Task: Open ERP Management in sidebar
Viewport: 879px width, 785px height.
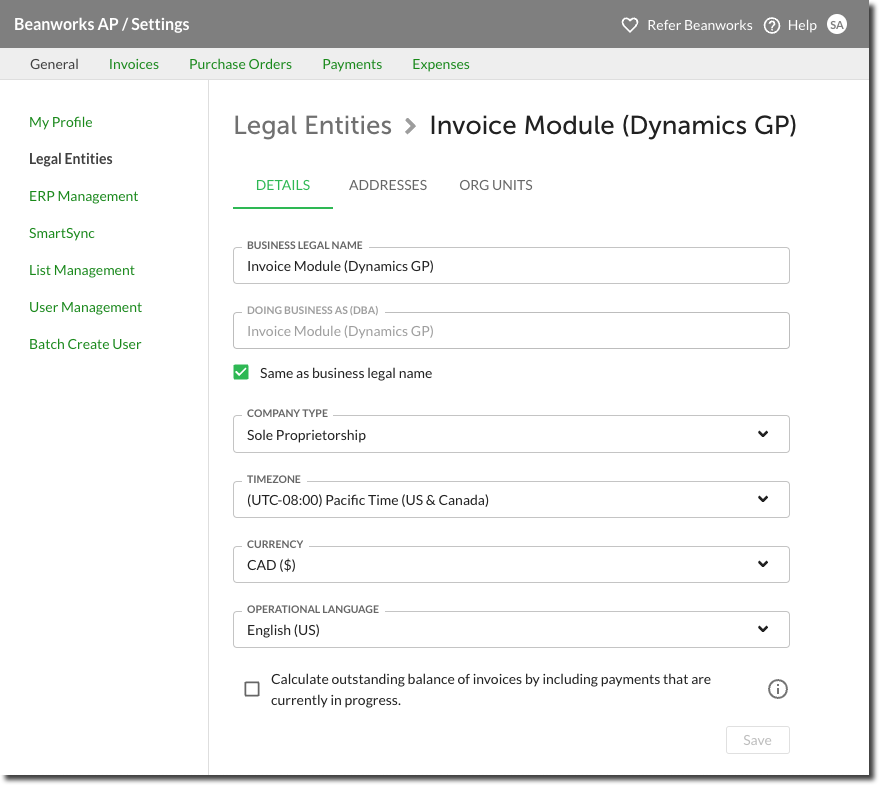Action: pos(84,196)
